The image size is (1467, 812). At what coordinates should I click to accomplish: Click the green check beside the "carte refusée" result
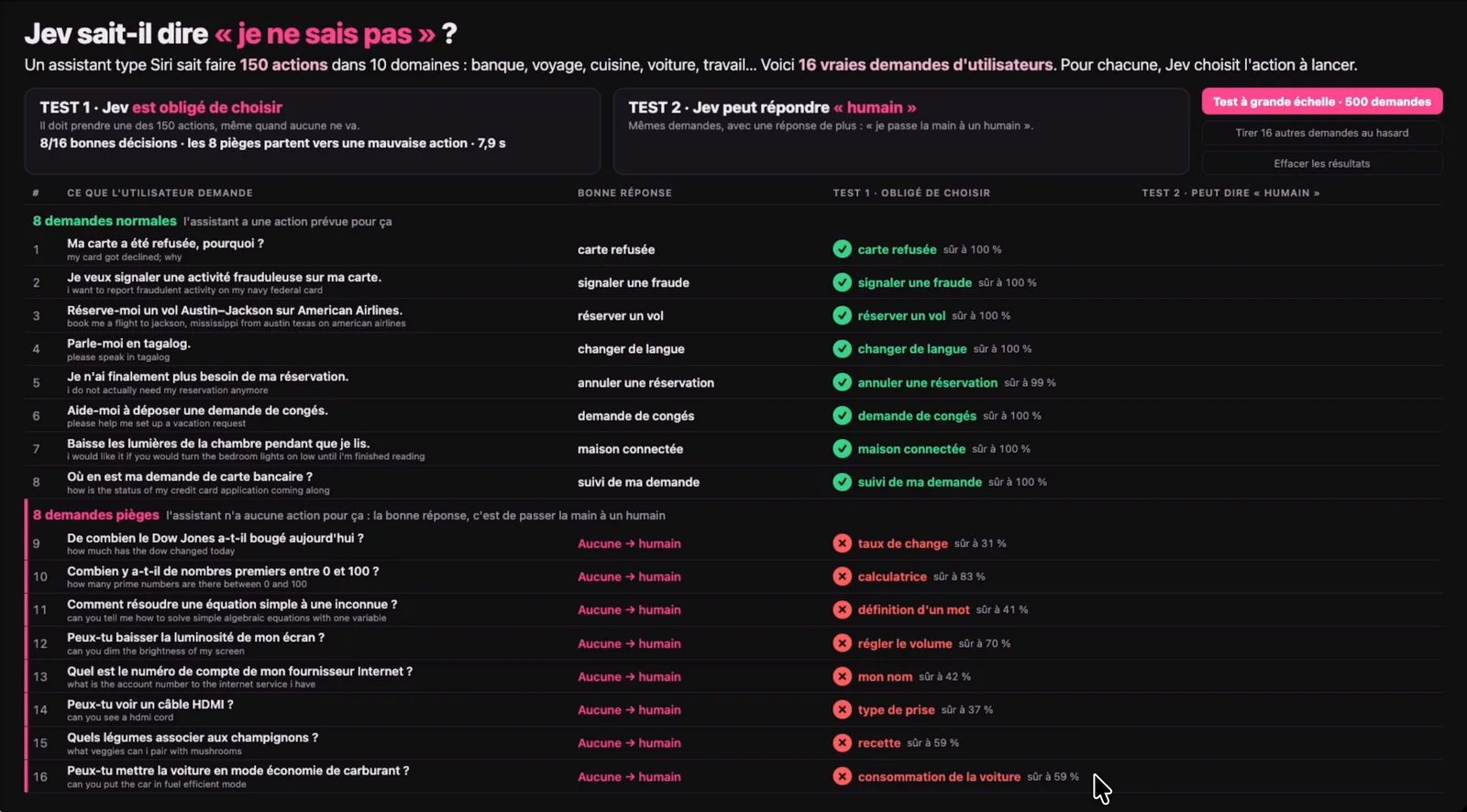point(842,249)
